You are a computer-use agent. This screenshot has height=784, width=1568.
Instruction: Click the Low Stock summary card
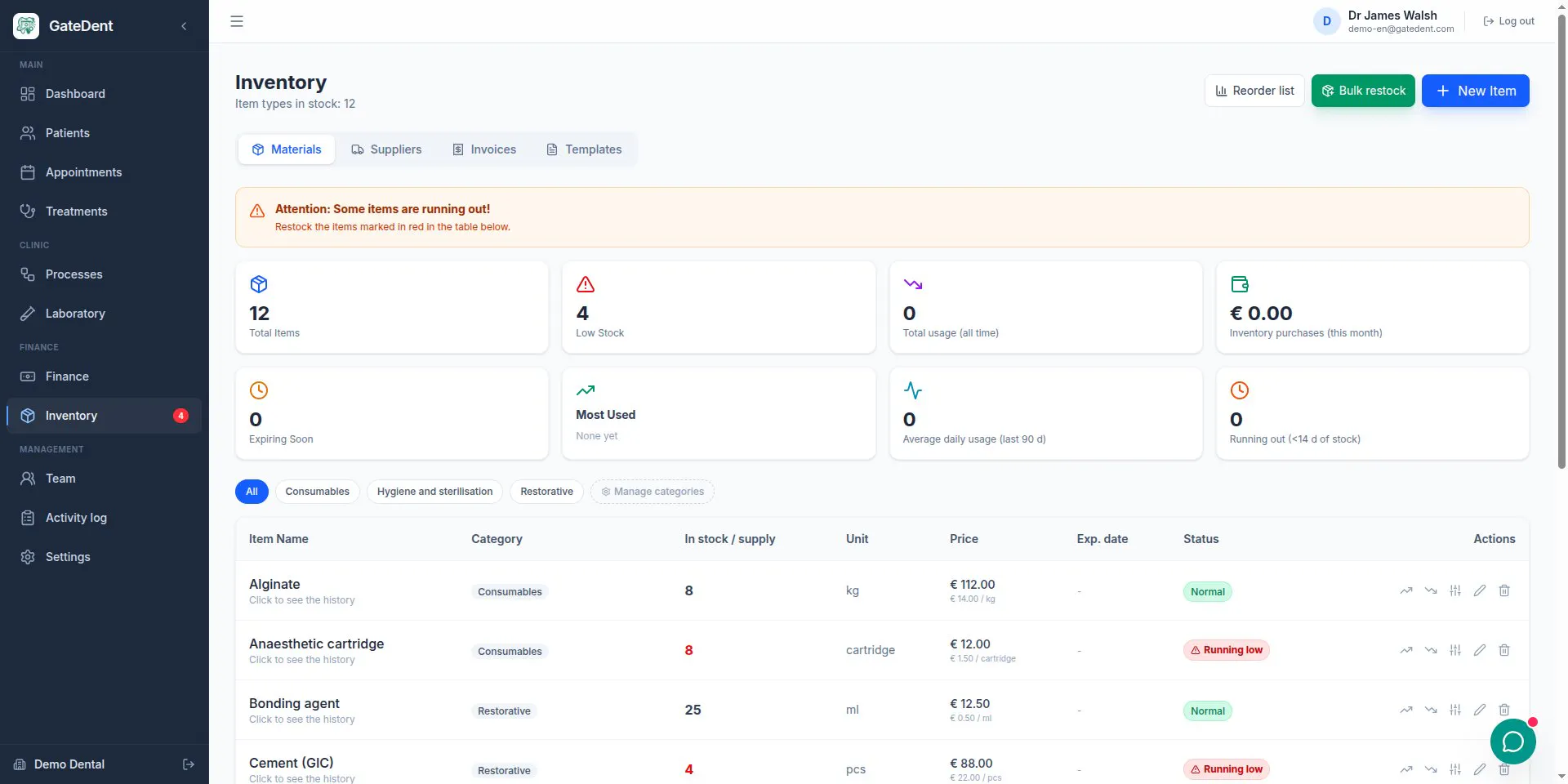(x=719, y=307)
